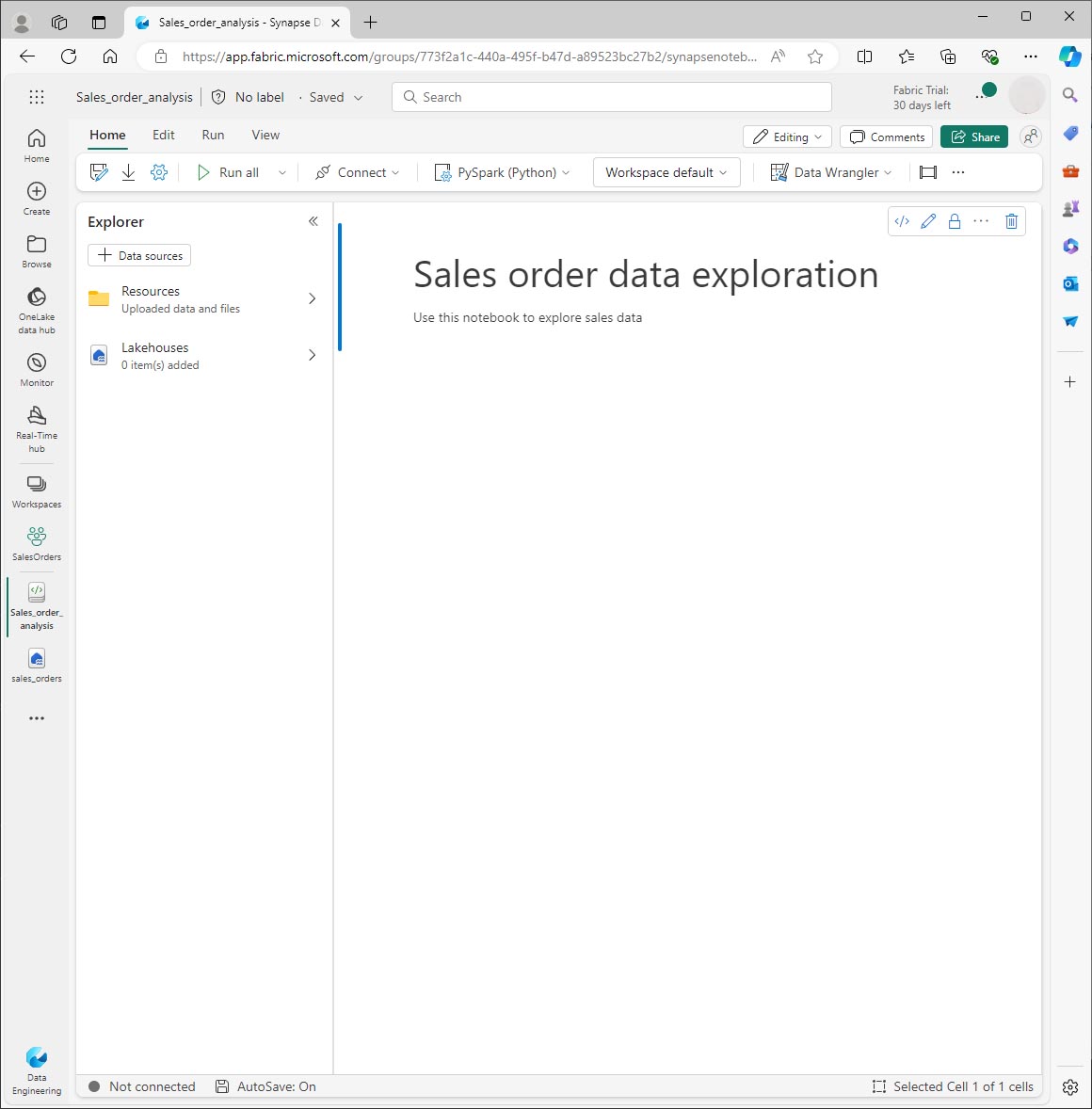The width and height of the screenshot is (1092, 1109).
Task: Click Add Data sources button
Action: point(139,255)
